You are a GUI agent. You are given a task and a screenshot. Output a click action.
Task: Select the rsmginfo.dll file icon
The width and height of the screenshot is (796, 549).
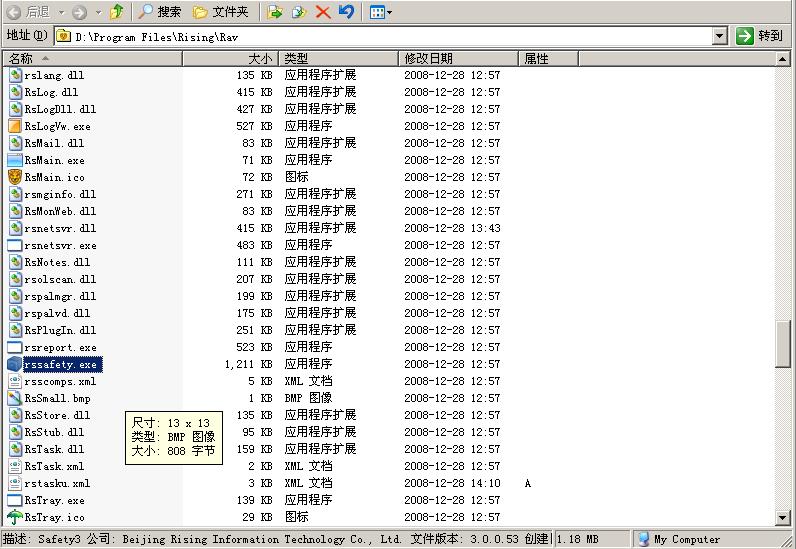15,194
